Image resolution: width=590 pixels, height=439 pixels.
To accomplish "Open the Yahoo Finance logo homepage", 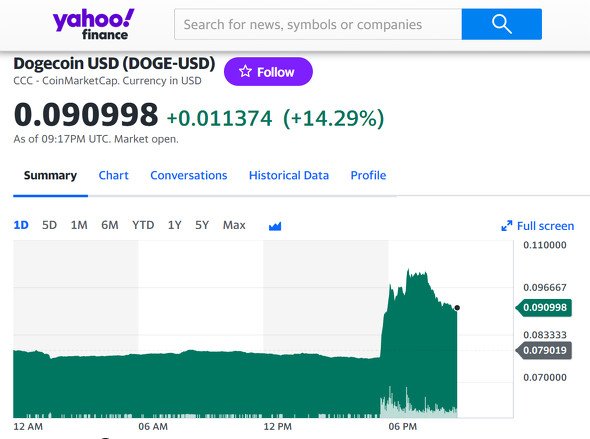I will (93, 24).
